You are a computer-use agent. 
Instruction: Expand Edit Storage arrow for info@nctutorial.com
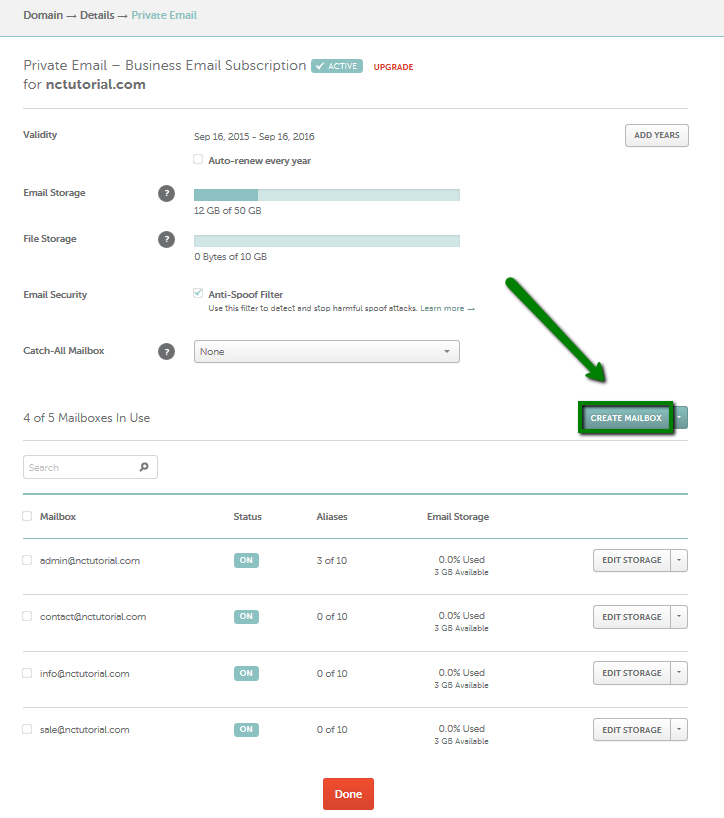pyautogui.click(x=679, y=673)
